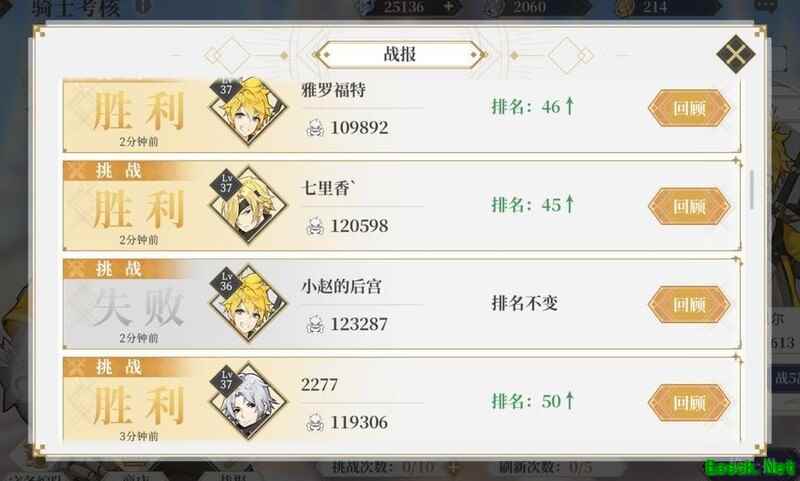Image resolution: width=800 pixels, height=481 pixels.
Task: Tap the power icon beside 109892
Action: [x=315, y=128]
